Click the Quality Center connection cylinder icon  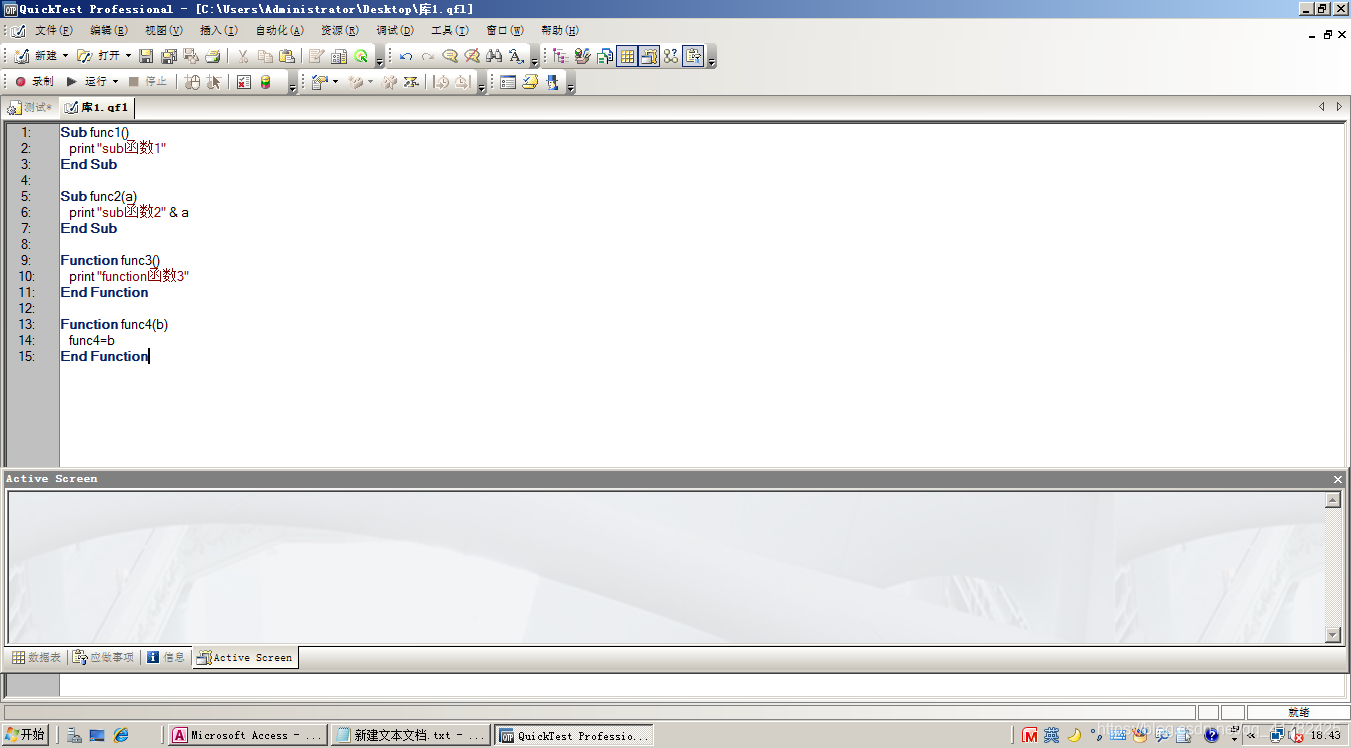coord(265,81)
